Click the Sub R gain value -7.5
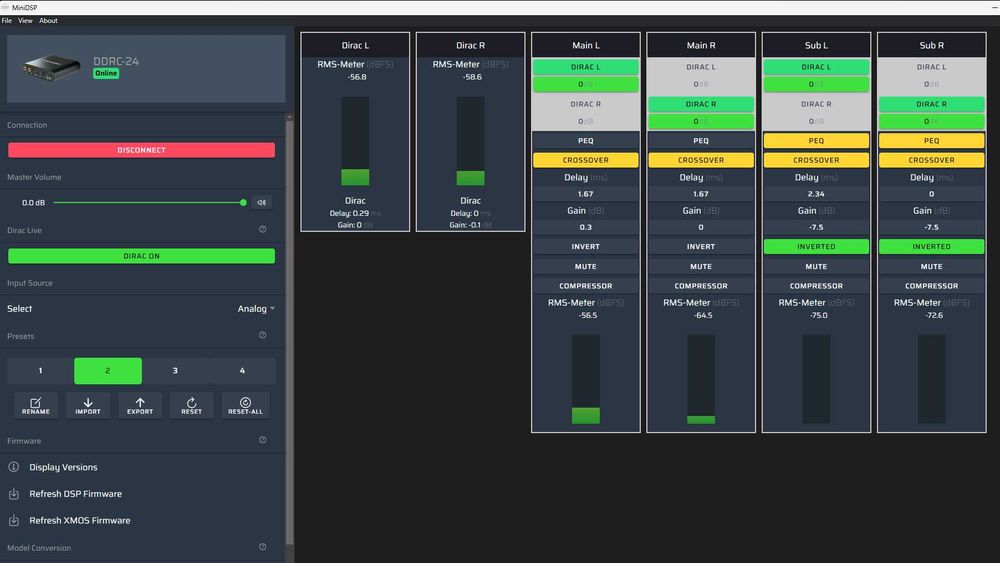 pyautogui.click(x=932, y=227)
